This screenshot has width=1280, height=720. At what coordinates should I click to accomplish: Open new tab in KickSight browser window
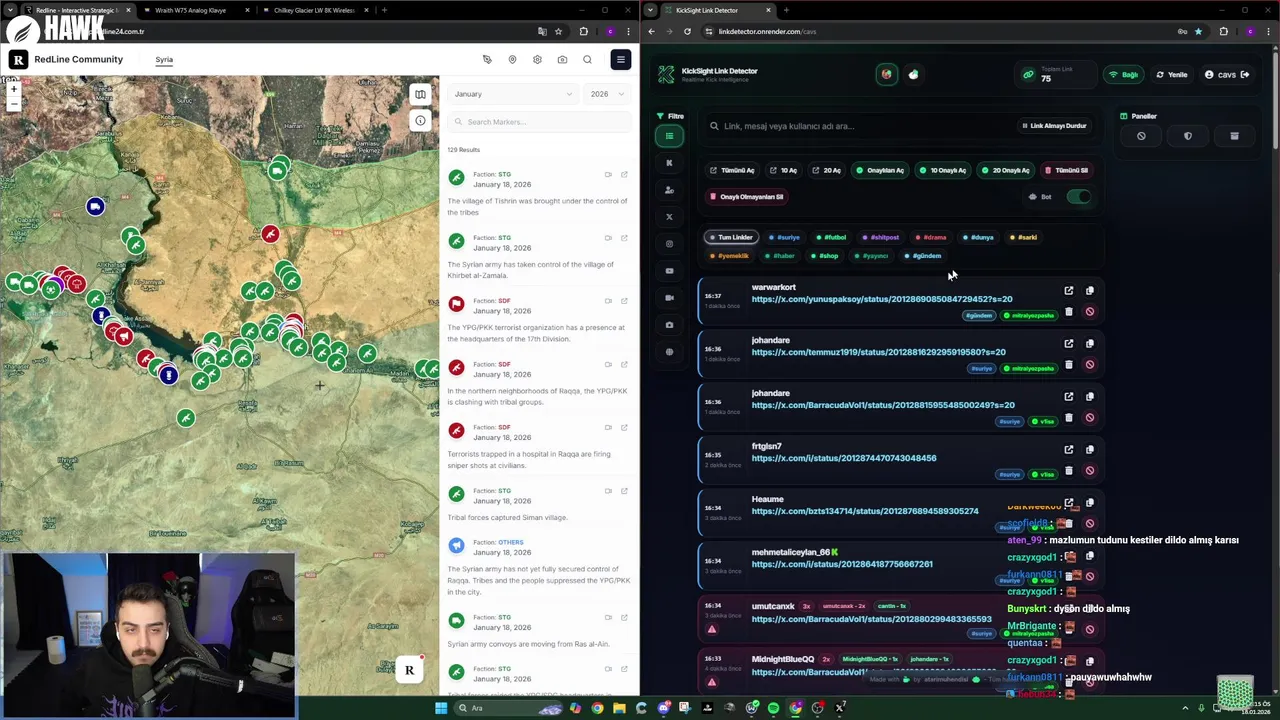pos(786,10)
